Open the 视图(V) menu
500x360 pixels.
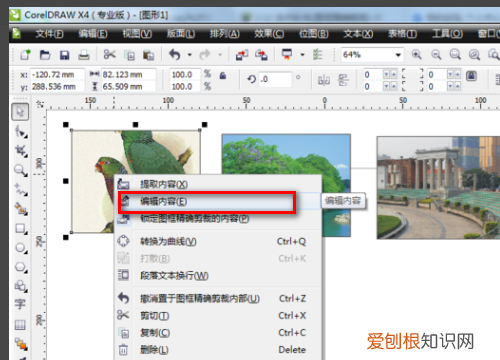tap(137, 34)
